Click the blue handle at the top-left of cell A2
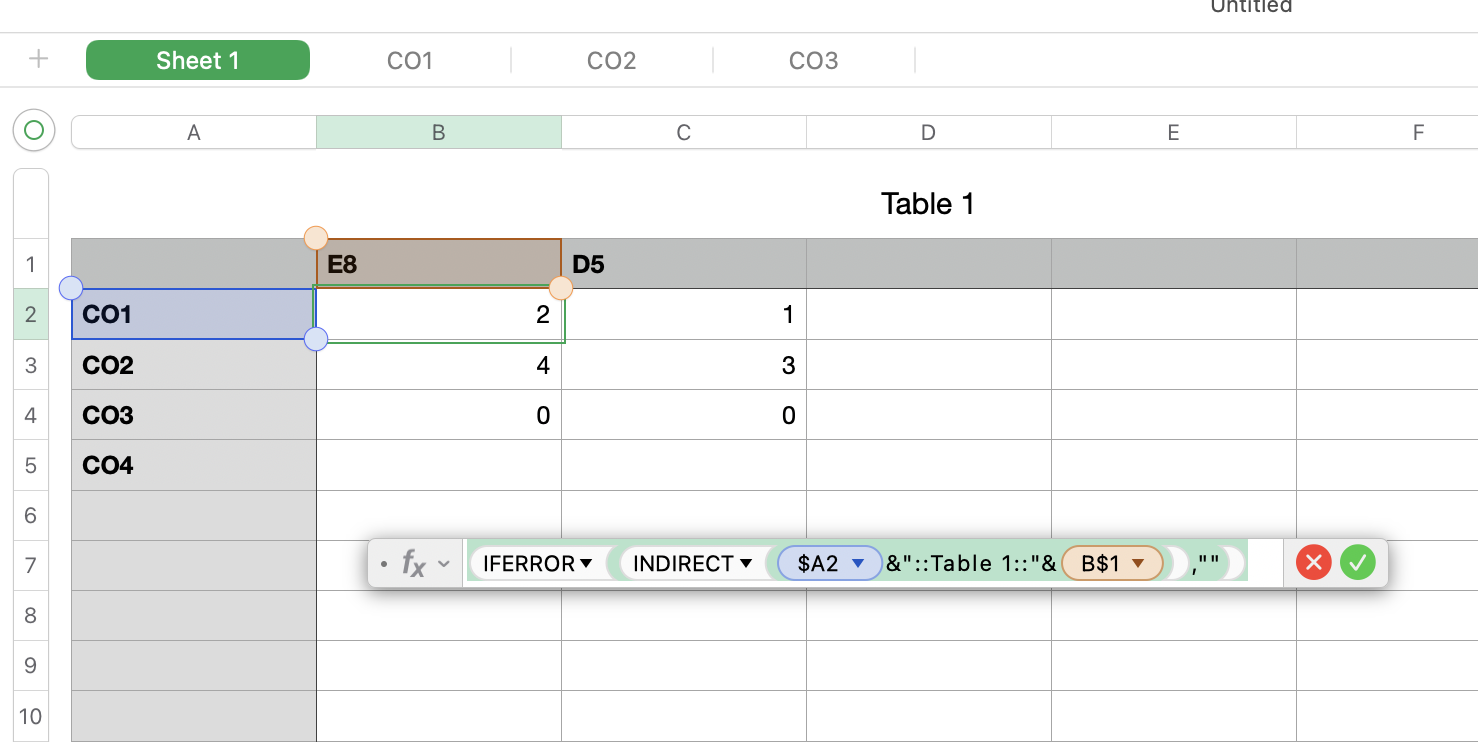The width and height of the screenshot is (1478, 742). click(71, 289)
